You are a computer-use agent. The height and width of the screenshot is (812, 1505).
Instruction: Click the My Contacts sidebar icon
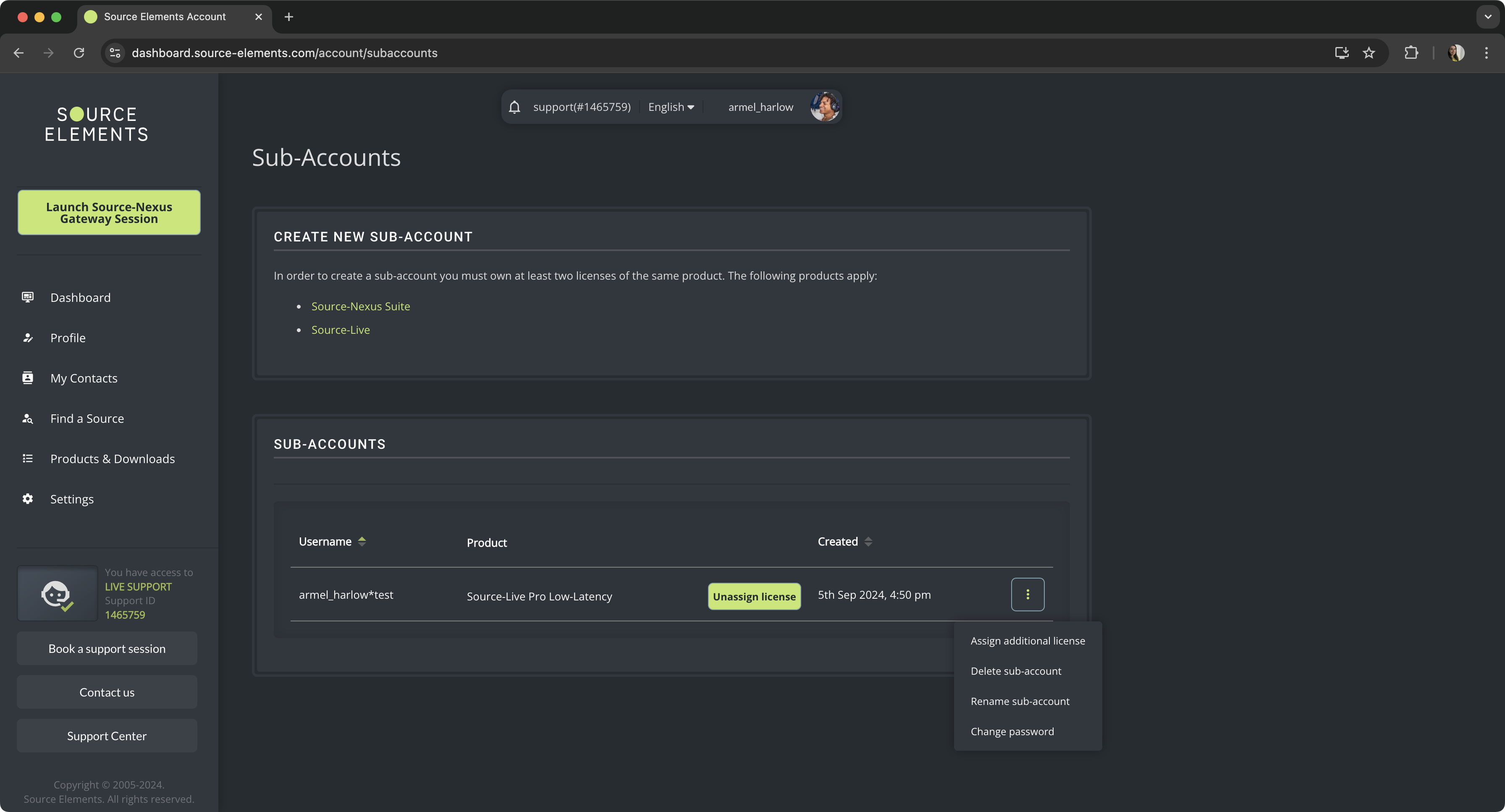pyautogui.click(x=27, y=378)
